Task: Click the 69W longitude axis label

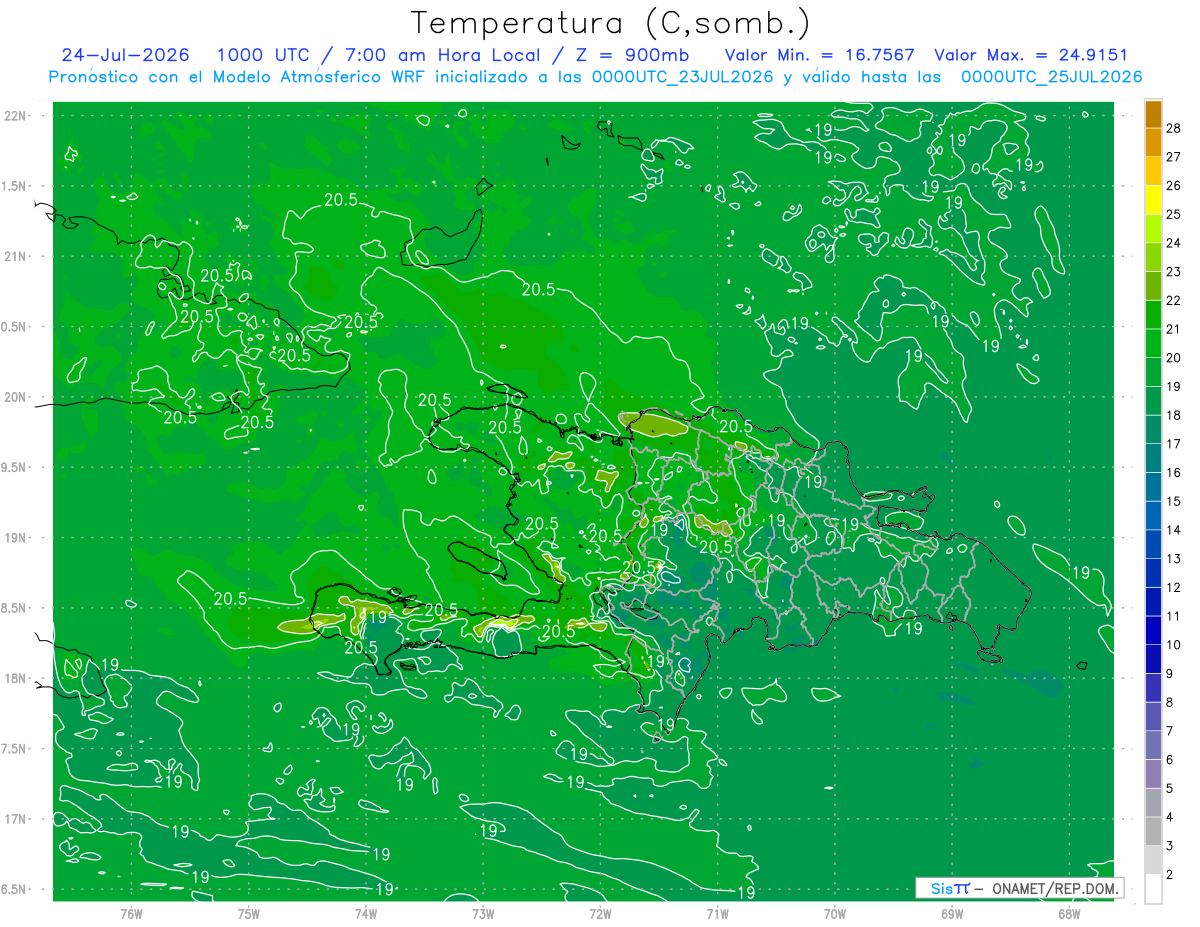Action: pyautogui.click(x=951, y=913)
